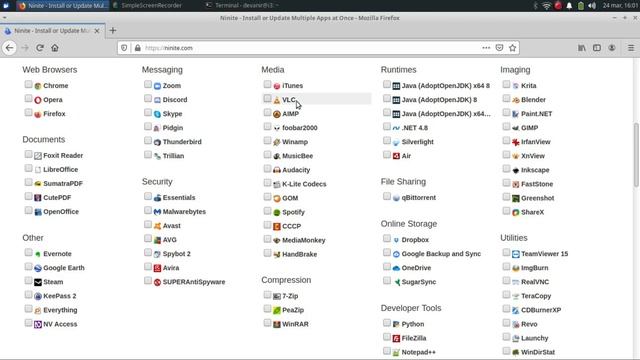Show the Library bookmarks icon
640x360 pixels.
pos(582,48)
